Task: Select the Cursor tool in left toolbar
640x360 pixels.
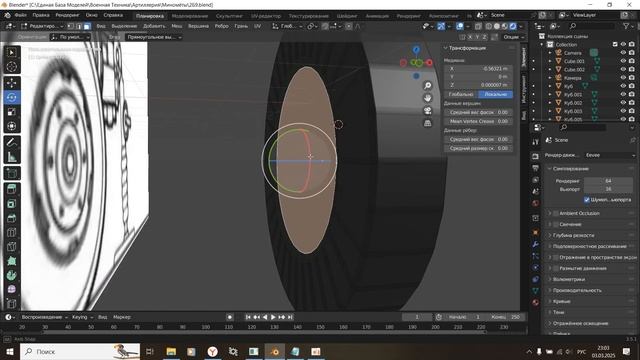Action: [x=11, y=67]
